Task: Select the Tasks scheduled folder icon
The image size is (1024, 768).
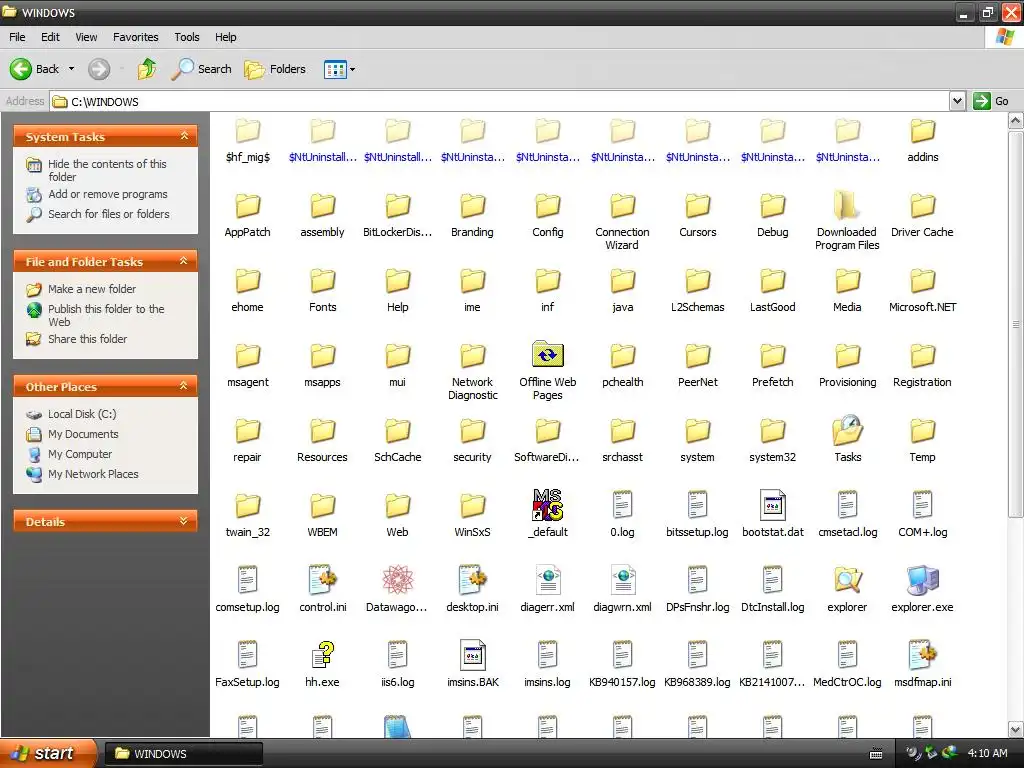Action: pyautogui.click(x=847, y=439)
